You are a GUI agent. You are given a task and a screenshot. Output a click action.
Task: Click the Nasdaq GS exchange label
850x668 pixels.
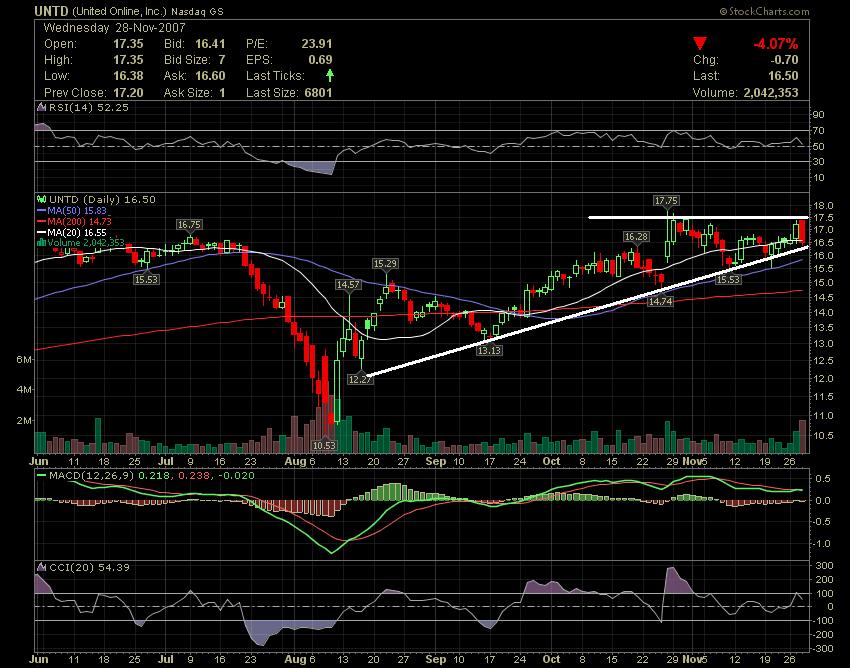pyautogui.click(x=197, y=11)
